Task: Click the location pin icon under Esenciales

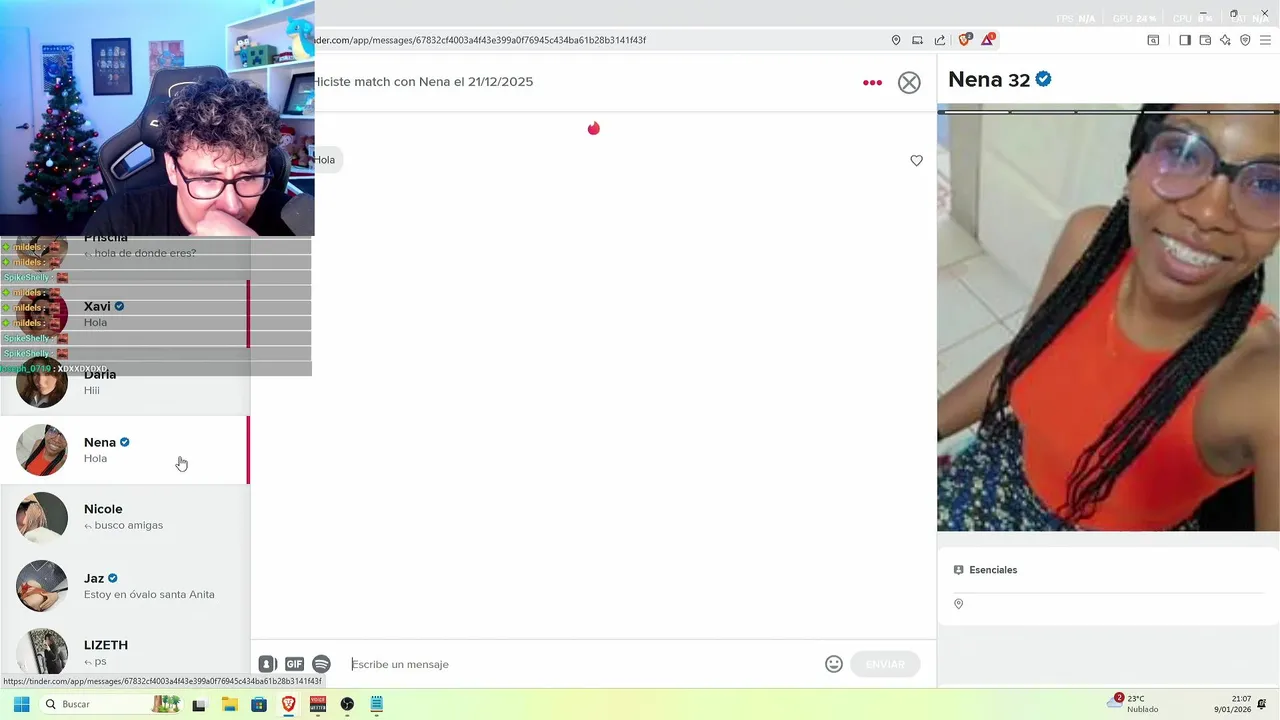Action: (958, 604)
